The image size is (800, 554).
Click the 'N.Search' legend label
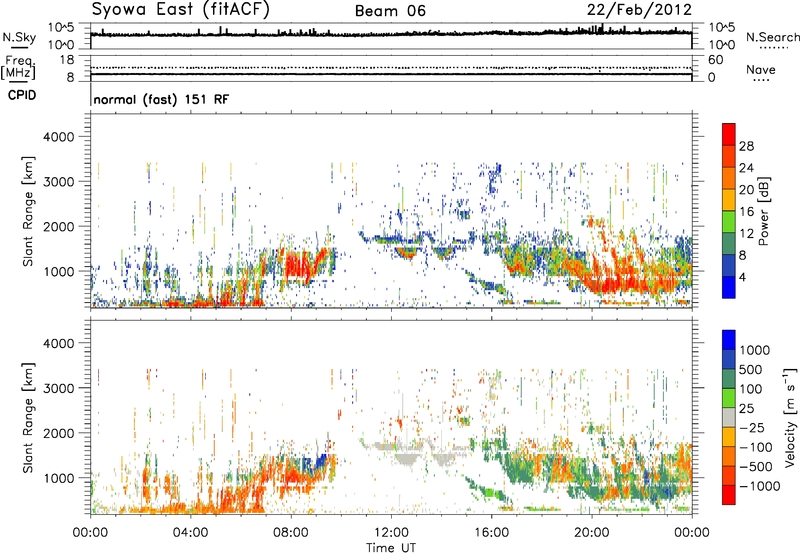pos(772,37)
